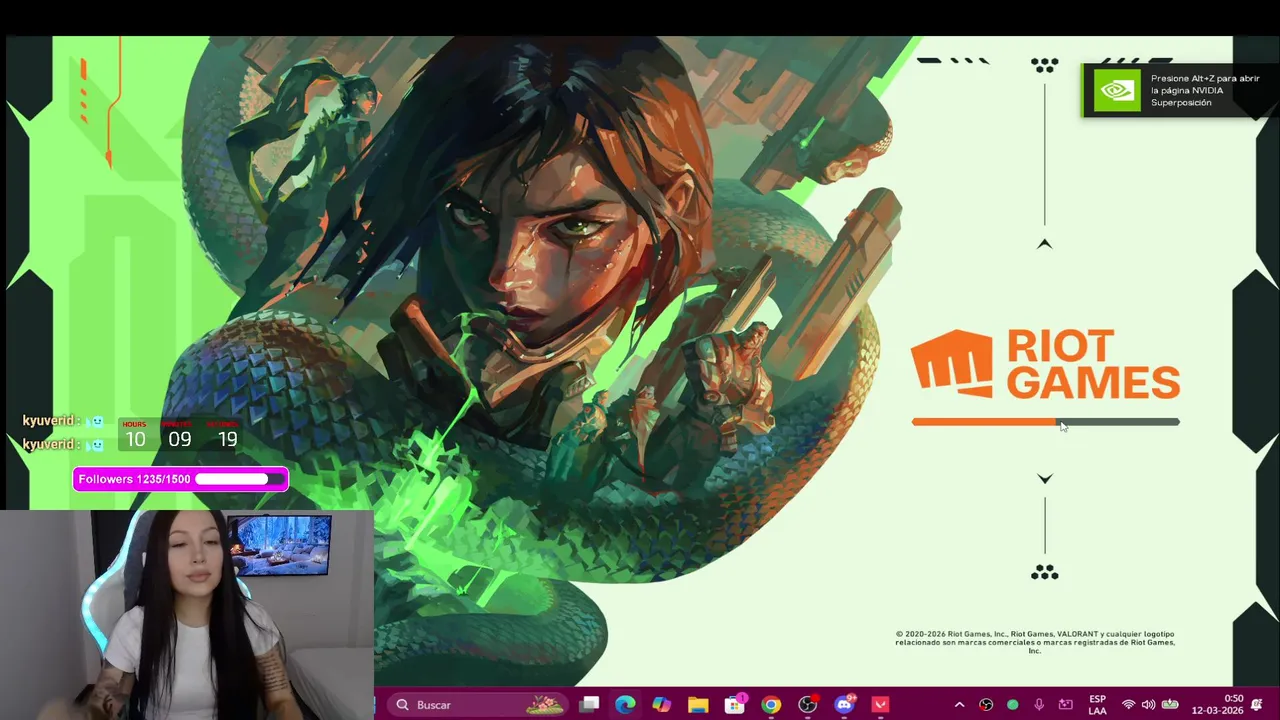This screenshot has height=720, width=1280.
Task: Switch to OBS Studio in the taskbar
Action: click(808, 705)
